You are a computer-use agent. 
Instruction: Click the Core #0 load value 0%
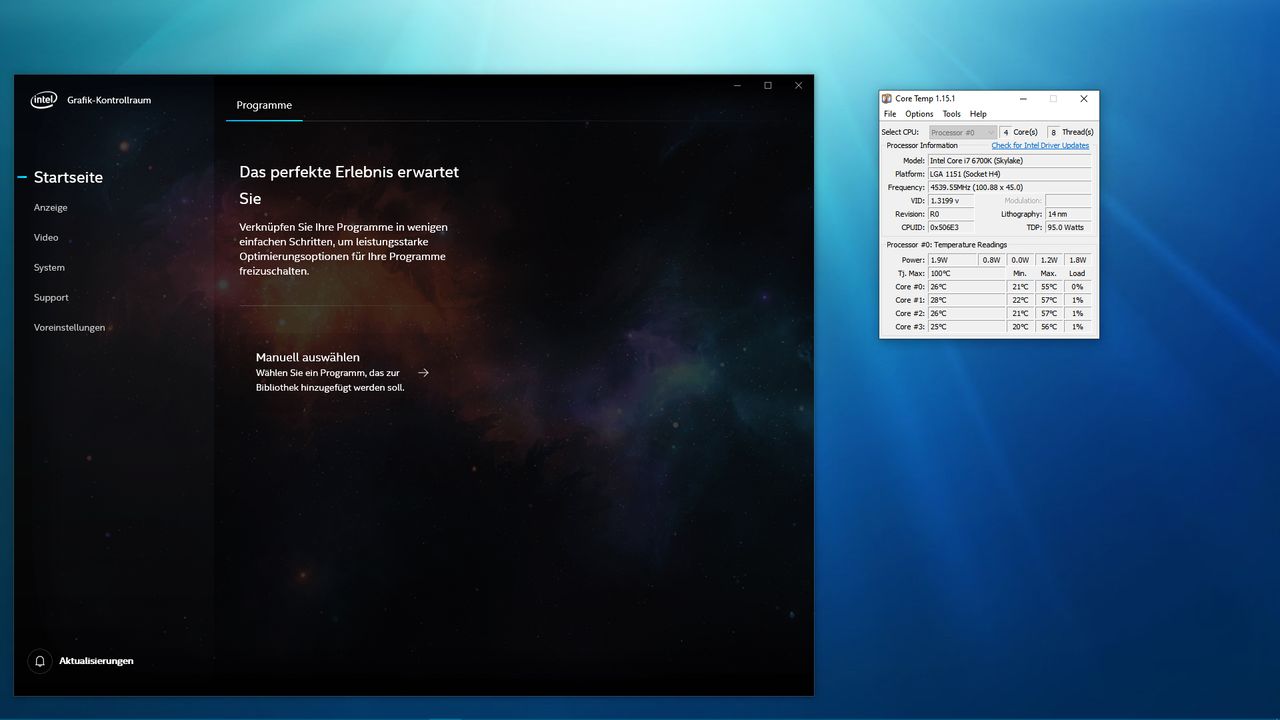(1077, 287)
